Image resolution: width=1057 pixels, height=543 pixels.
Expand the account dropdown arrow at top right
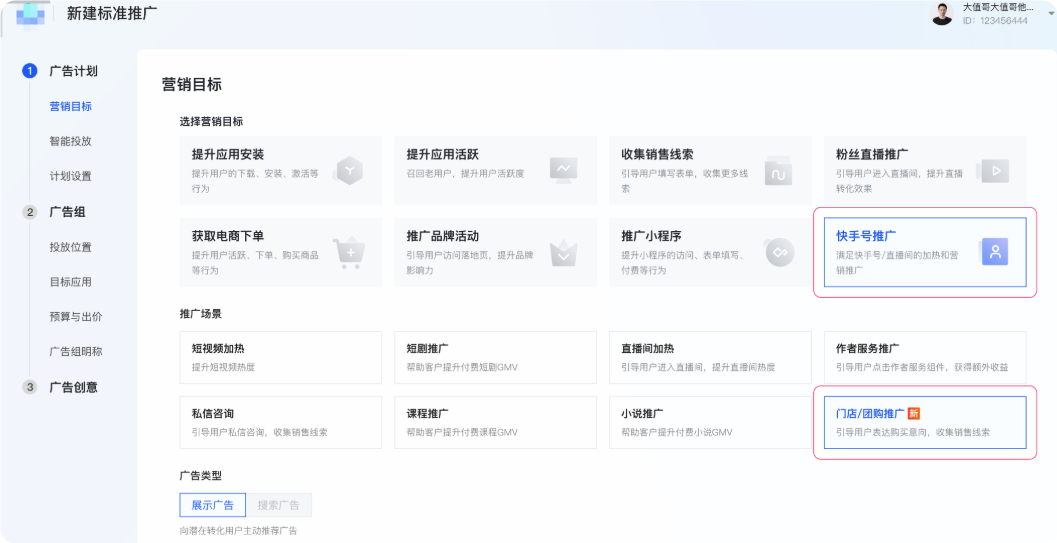pos(1051,13)
